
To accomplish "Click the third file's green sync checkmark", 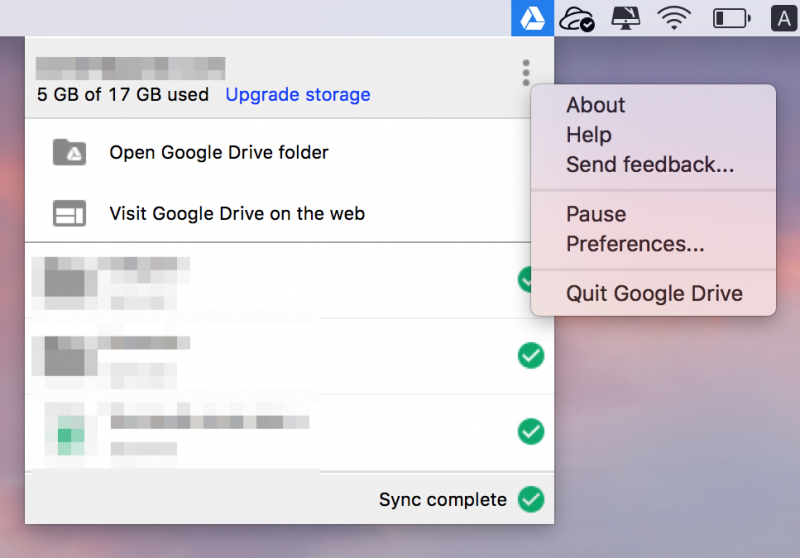I will (531, 432).
